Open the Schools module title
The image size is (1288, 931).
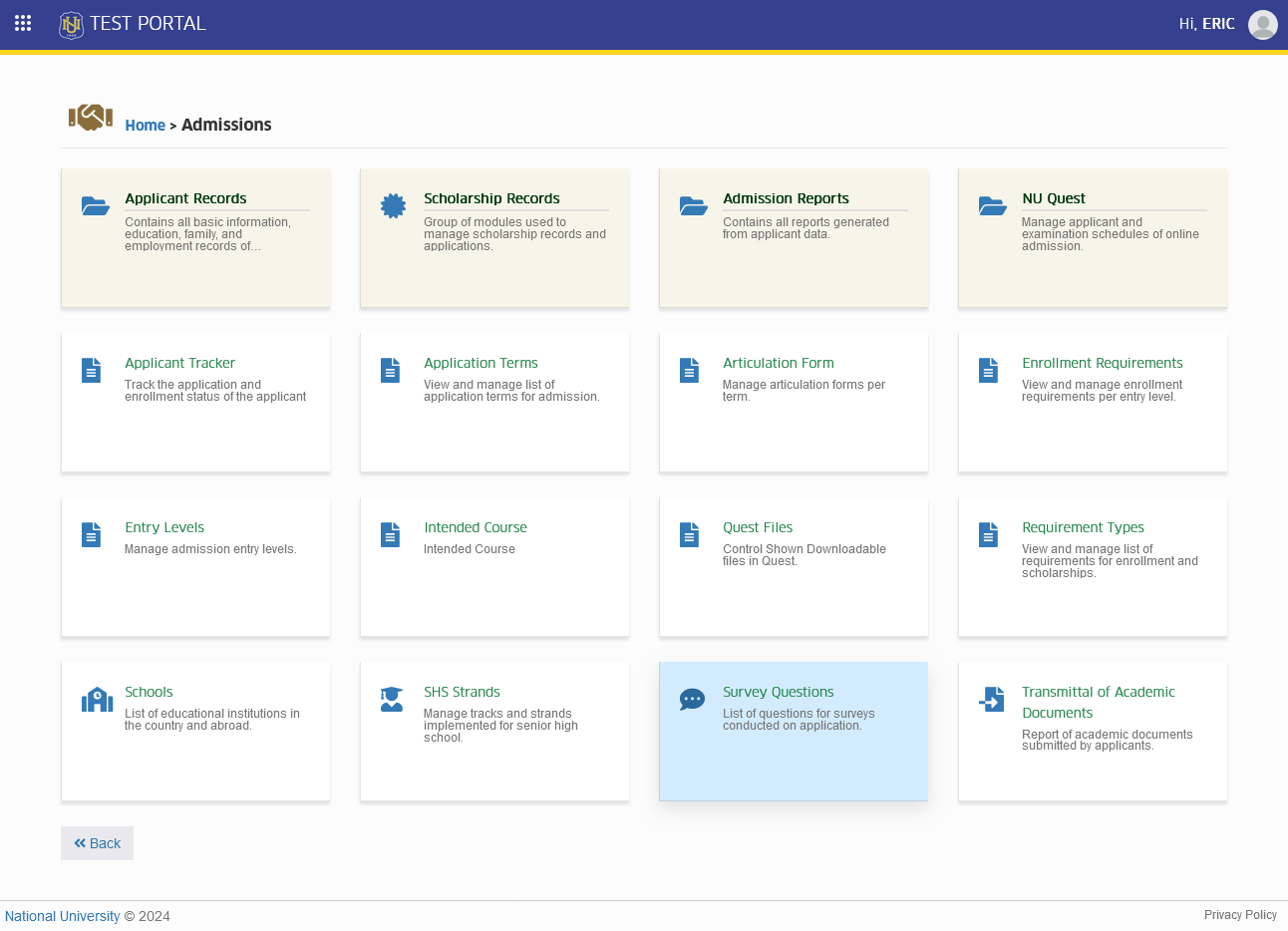[149, 692]
